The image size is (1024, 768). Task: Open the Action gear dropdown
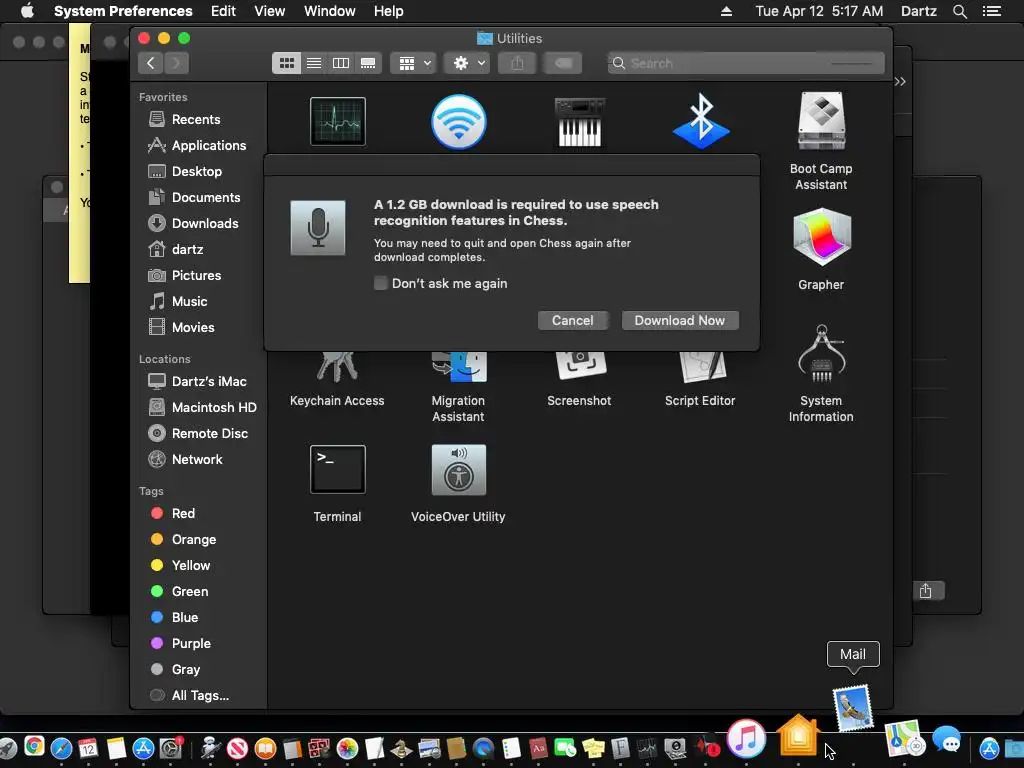click(x=468, y=63)
